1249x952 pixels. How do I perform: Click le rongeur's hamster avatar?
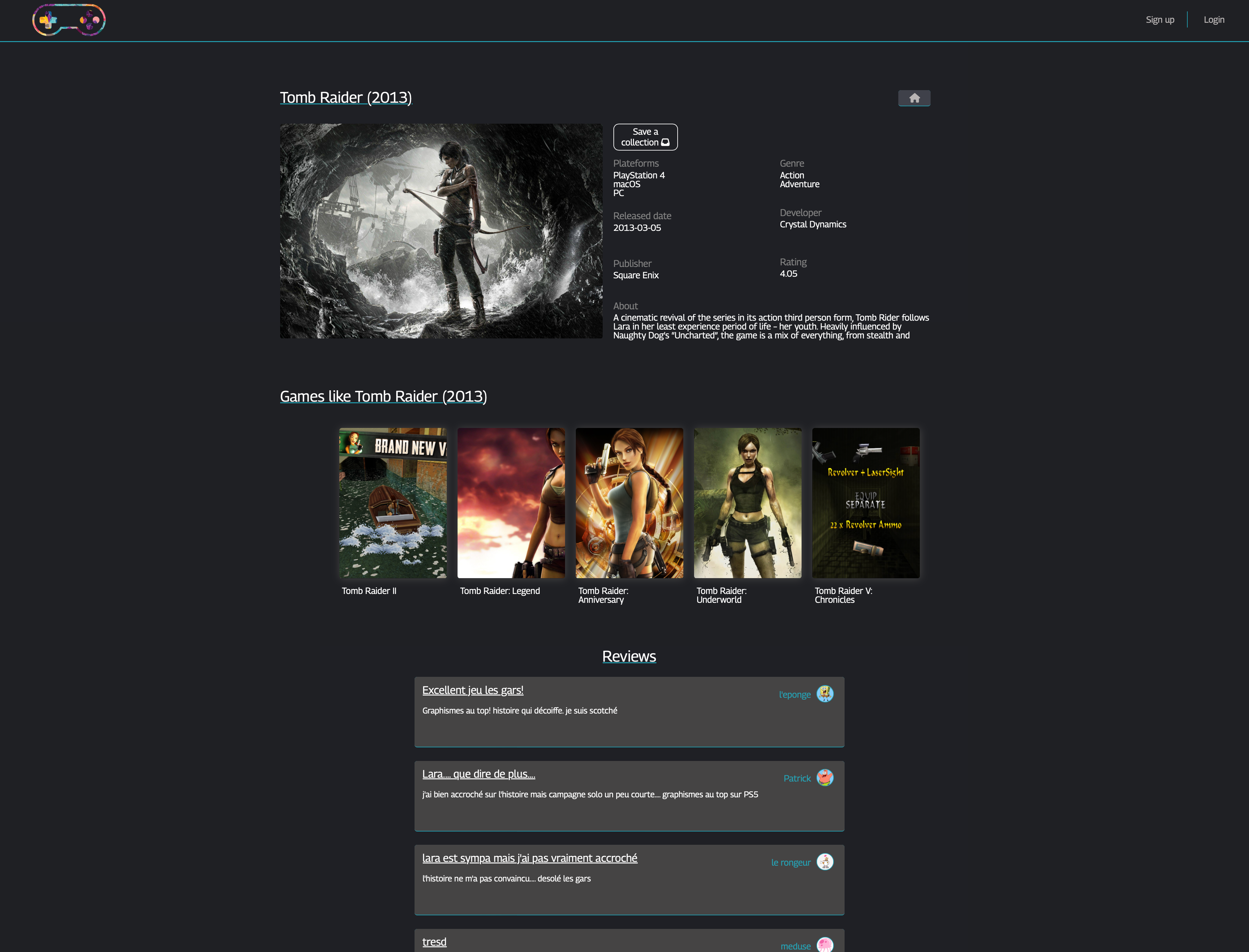825,861
